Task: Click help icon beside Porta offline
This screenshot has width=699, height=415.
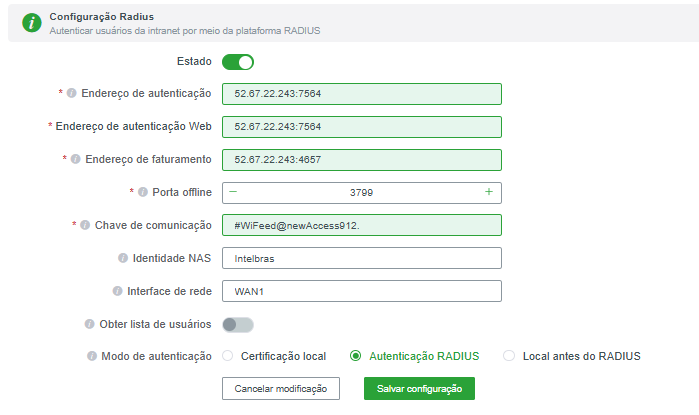Action: click(x=142, y=192)
